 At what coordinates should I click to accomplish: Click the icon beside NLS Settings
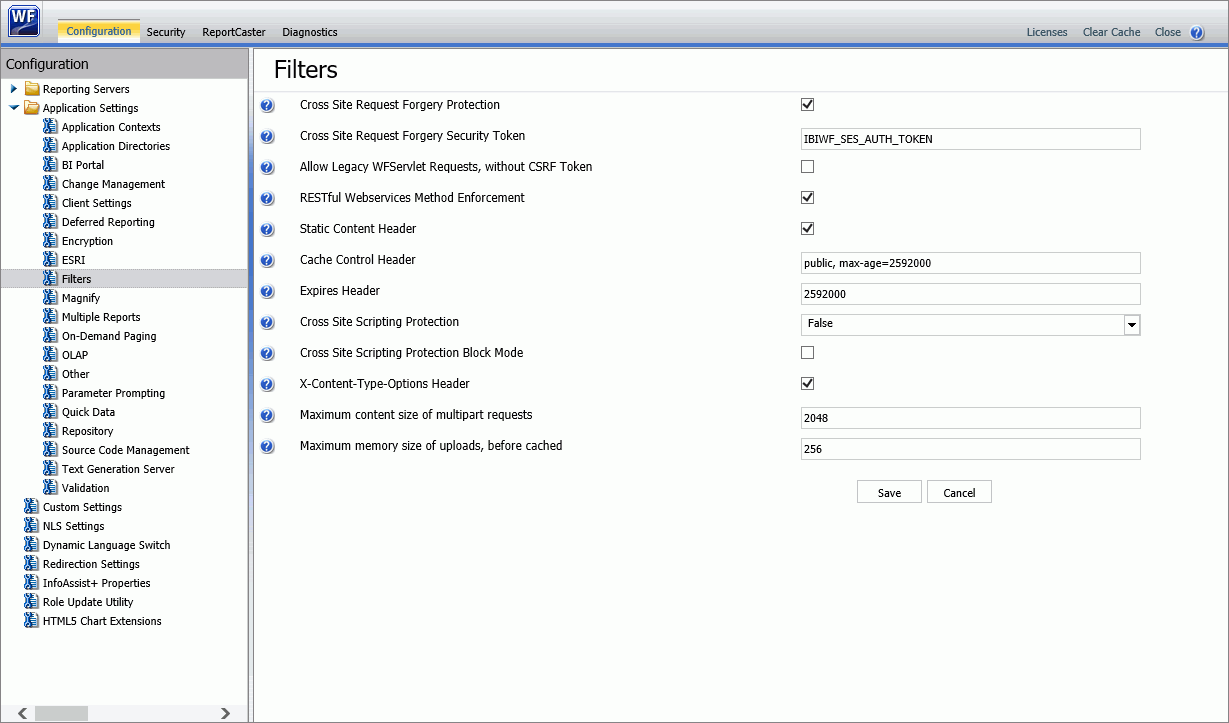click(31, 526)
